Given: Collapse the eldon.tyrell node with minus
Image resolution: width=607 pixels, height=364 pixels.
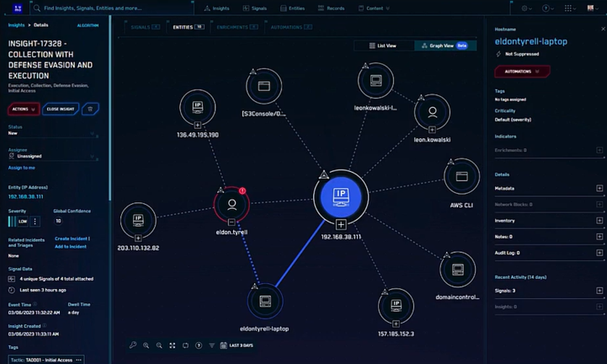Looking at the screenshot, I should (x=231, y=222).
